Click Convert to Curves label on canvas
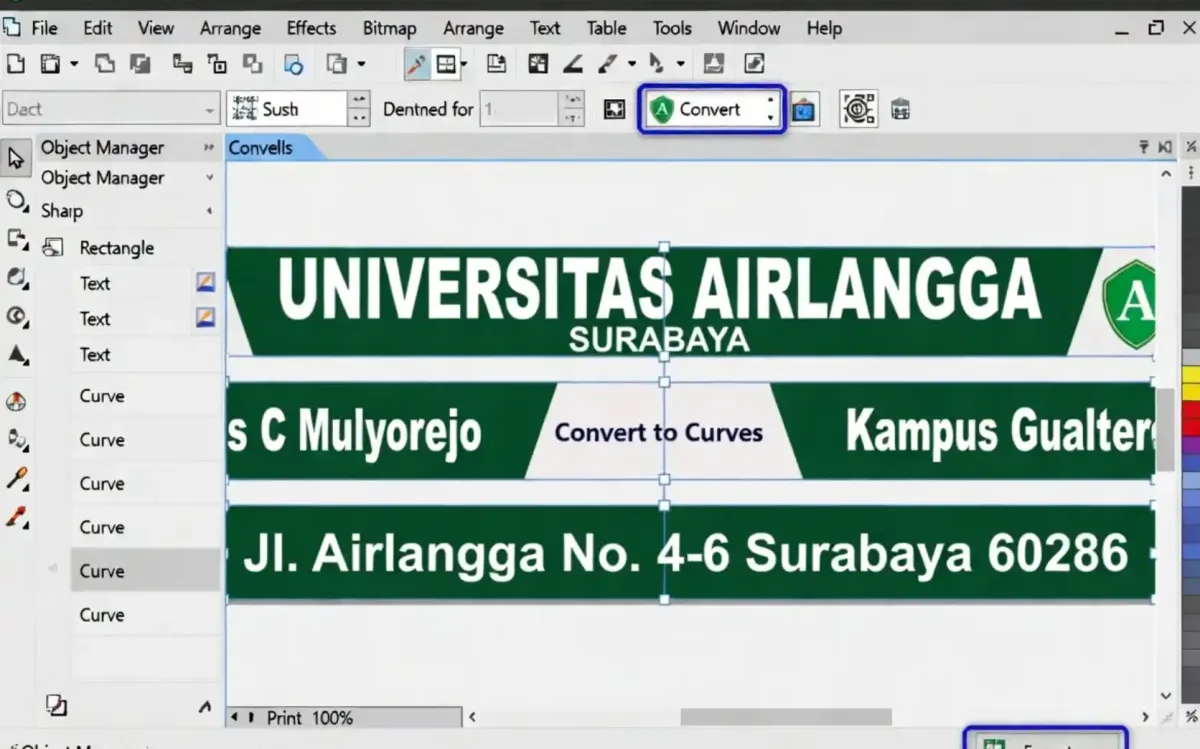The width and height of the screenshot is (1200, 749). (x=659, y=432)
